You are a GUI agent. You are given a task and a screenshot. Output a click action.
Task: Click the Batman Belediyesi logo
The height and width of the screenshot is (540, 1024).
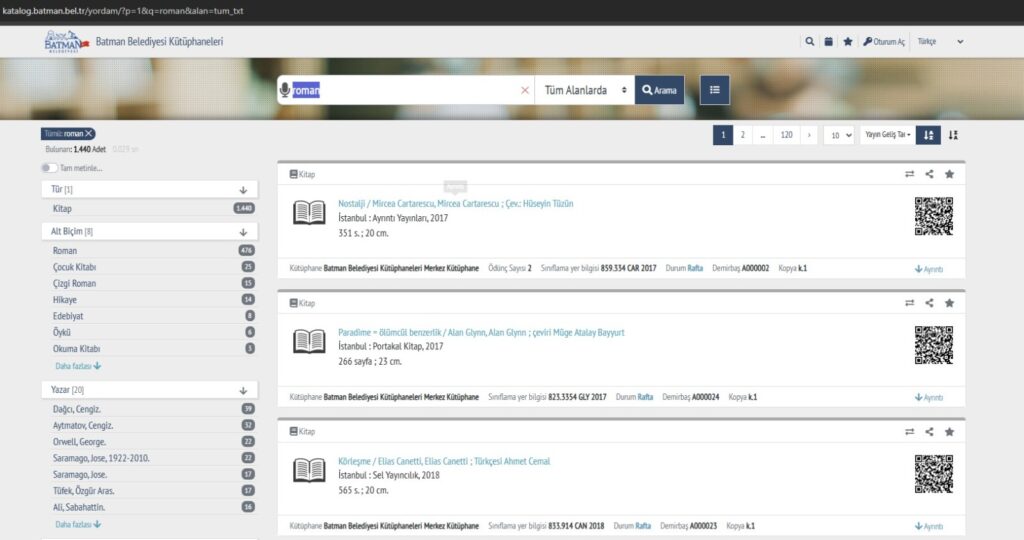[66, 41]
